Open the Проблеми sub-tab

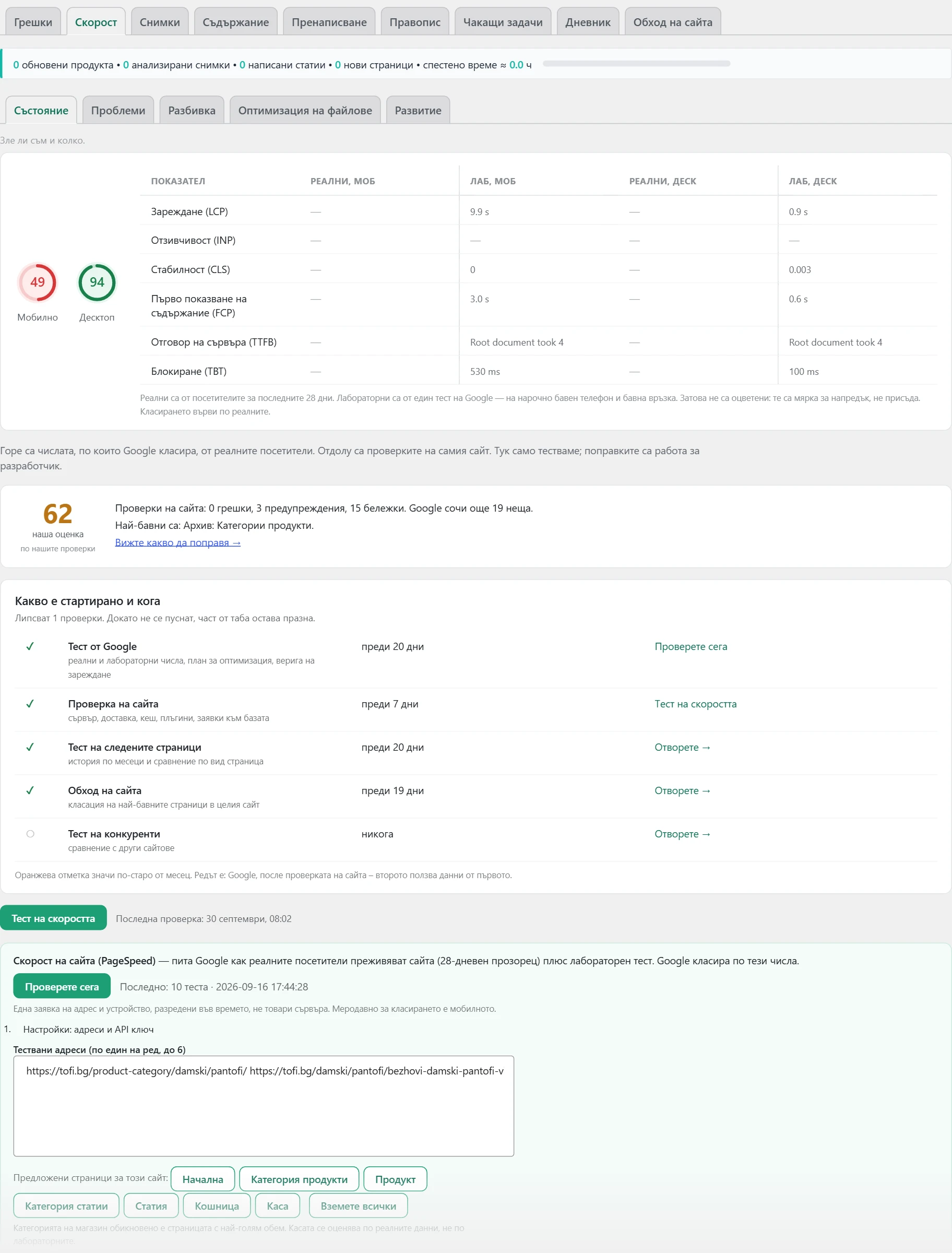pos(118,110)
